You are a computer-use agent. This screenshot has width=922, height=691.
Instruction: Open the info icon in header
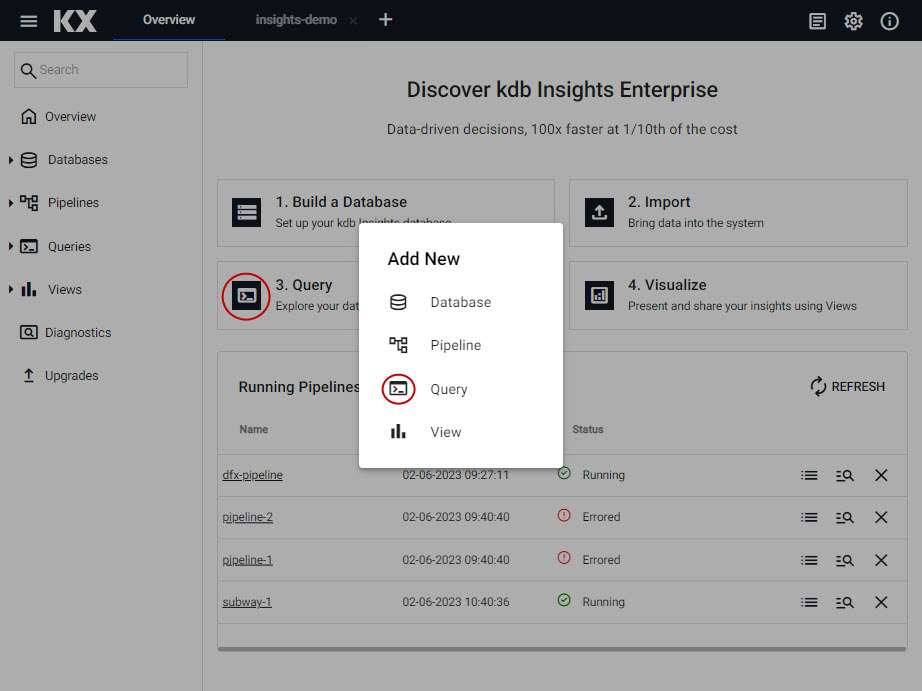point(889,21)
